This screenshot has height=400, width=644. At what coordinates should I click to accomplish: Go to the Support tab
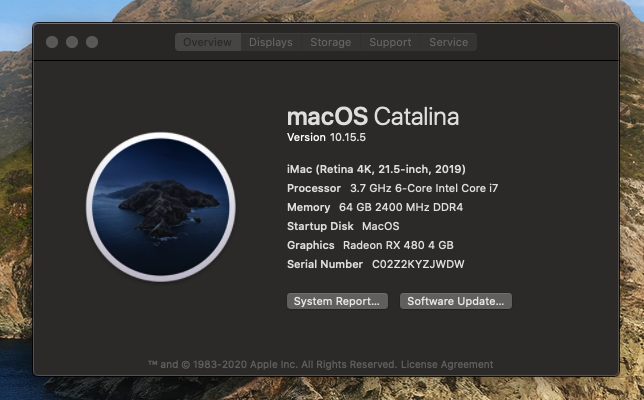click(x=390, y=42)
